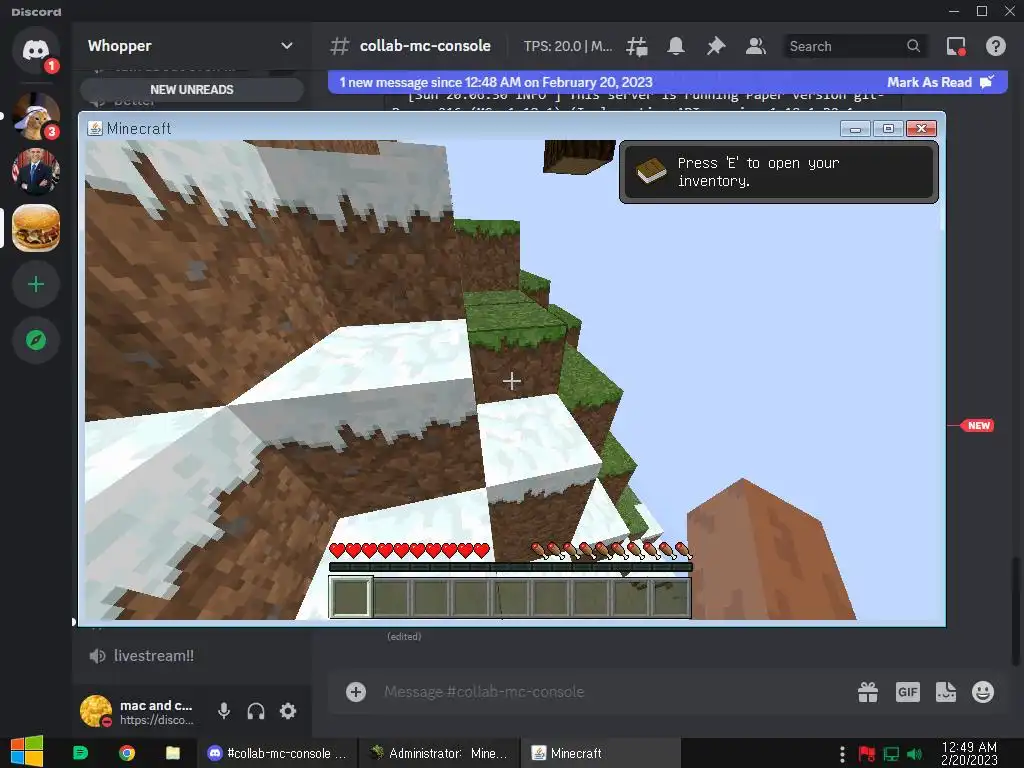1024x768 pixels.
Task: Click the Search field in Discord
Action: pyautogui.click(x=855, y=46)
